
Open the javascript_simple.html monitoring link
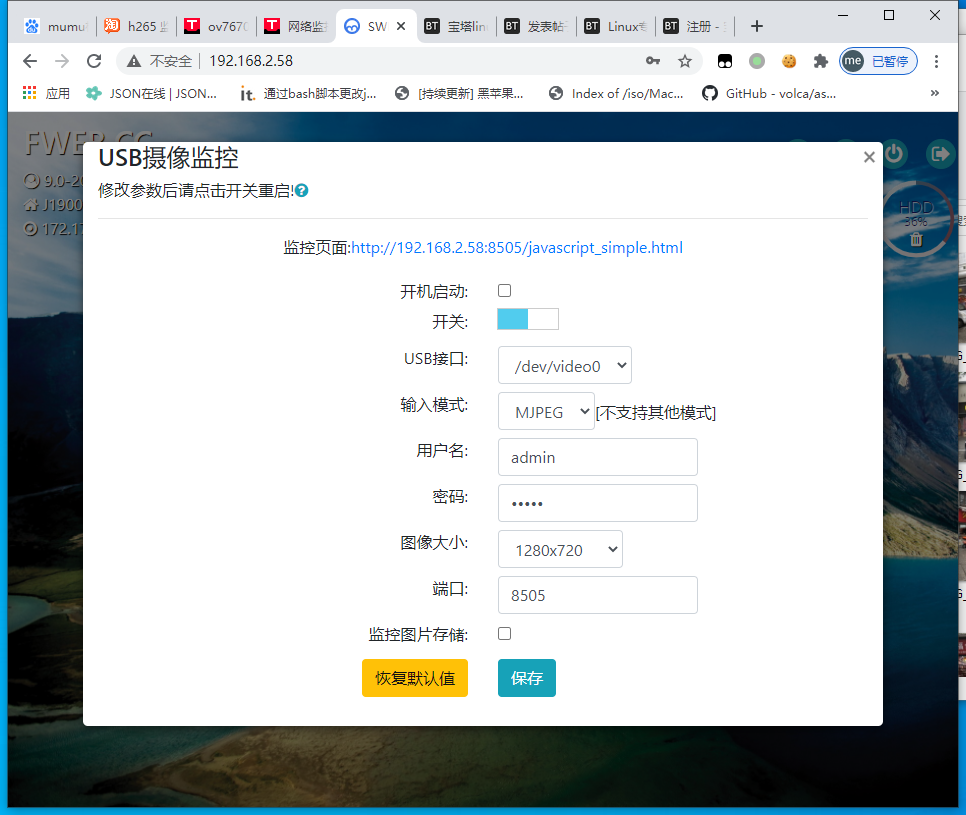[516, 247]
